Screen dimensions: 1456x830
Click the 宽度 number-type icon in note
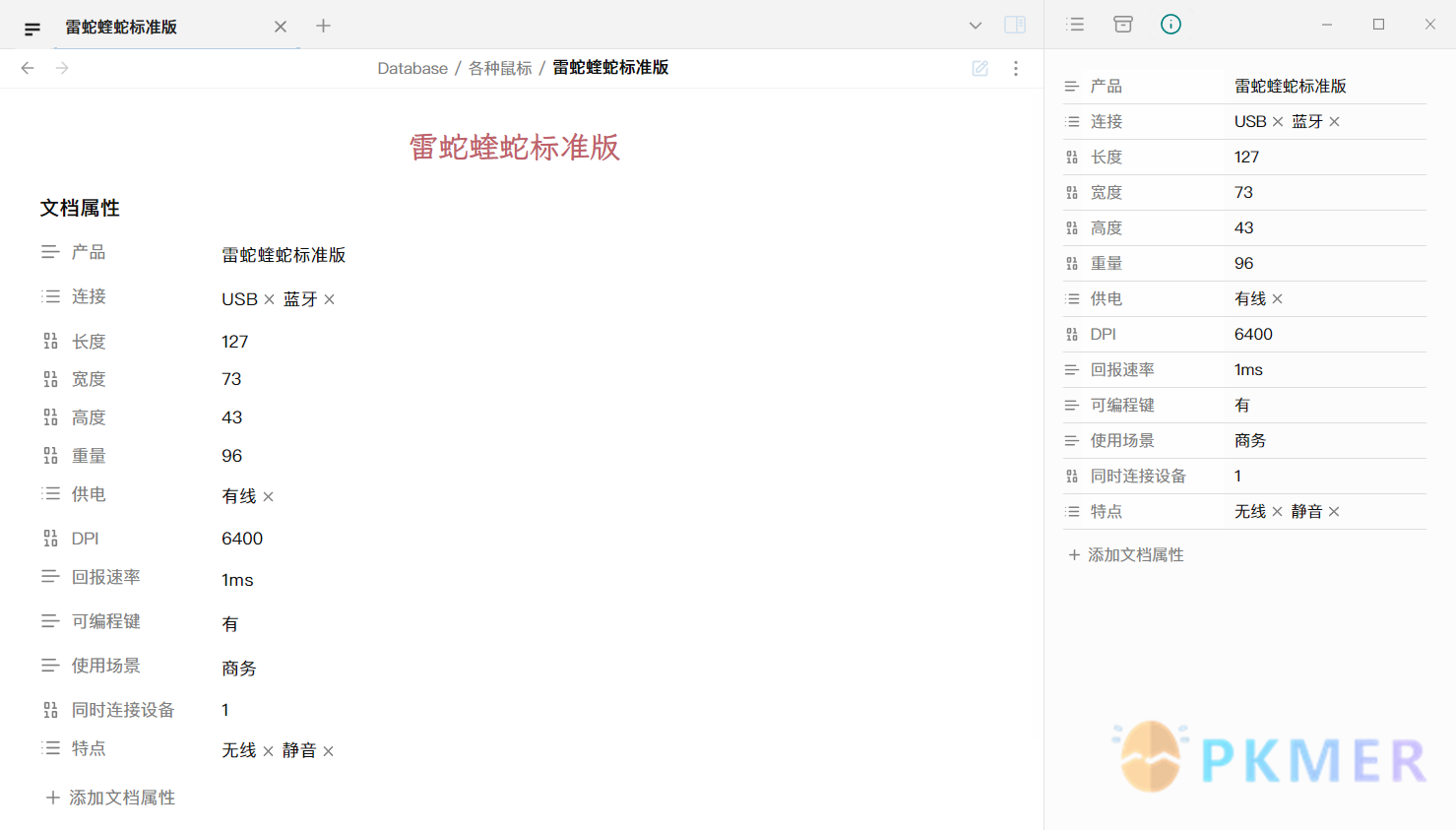(x=50, y=379)
